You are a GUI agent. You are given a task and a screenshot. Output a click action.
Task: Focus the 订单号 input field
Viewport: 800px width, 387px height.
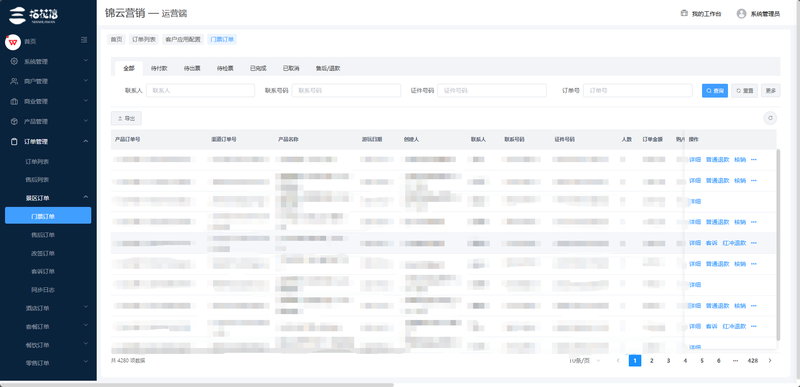click(x=638, y=90)
